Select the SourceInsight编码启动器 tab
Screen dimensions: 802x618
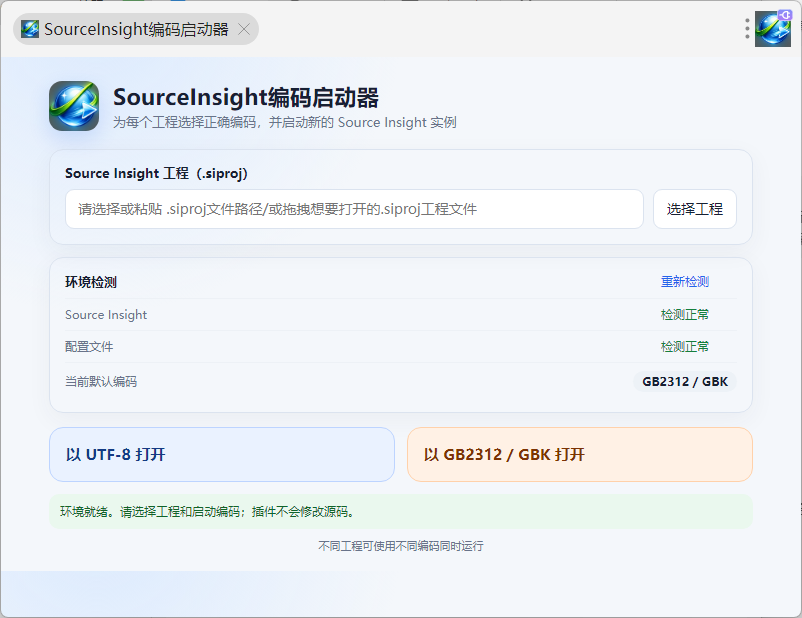(136, 29)
